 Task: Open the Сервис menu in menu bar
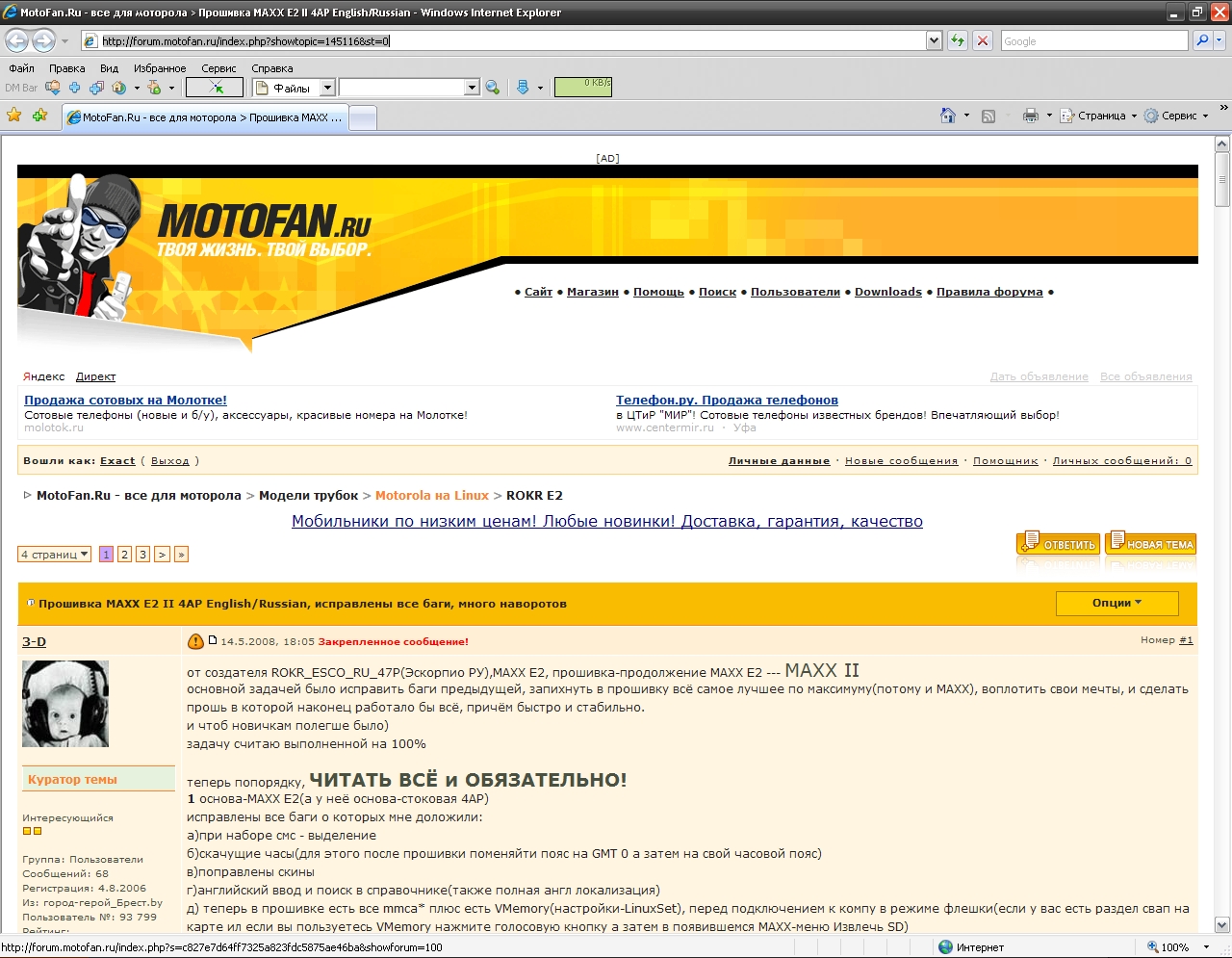coord(218,68)
